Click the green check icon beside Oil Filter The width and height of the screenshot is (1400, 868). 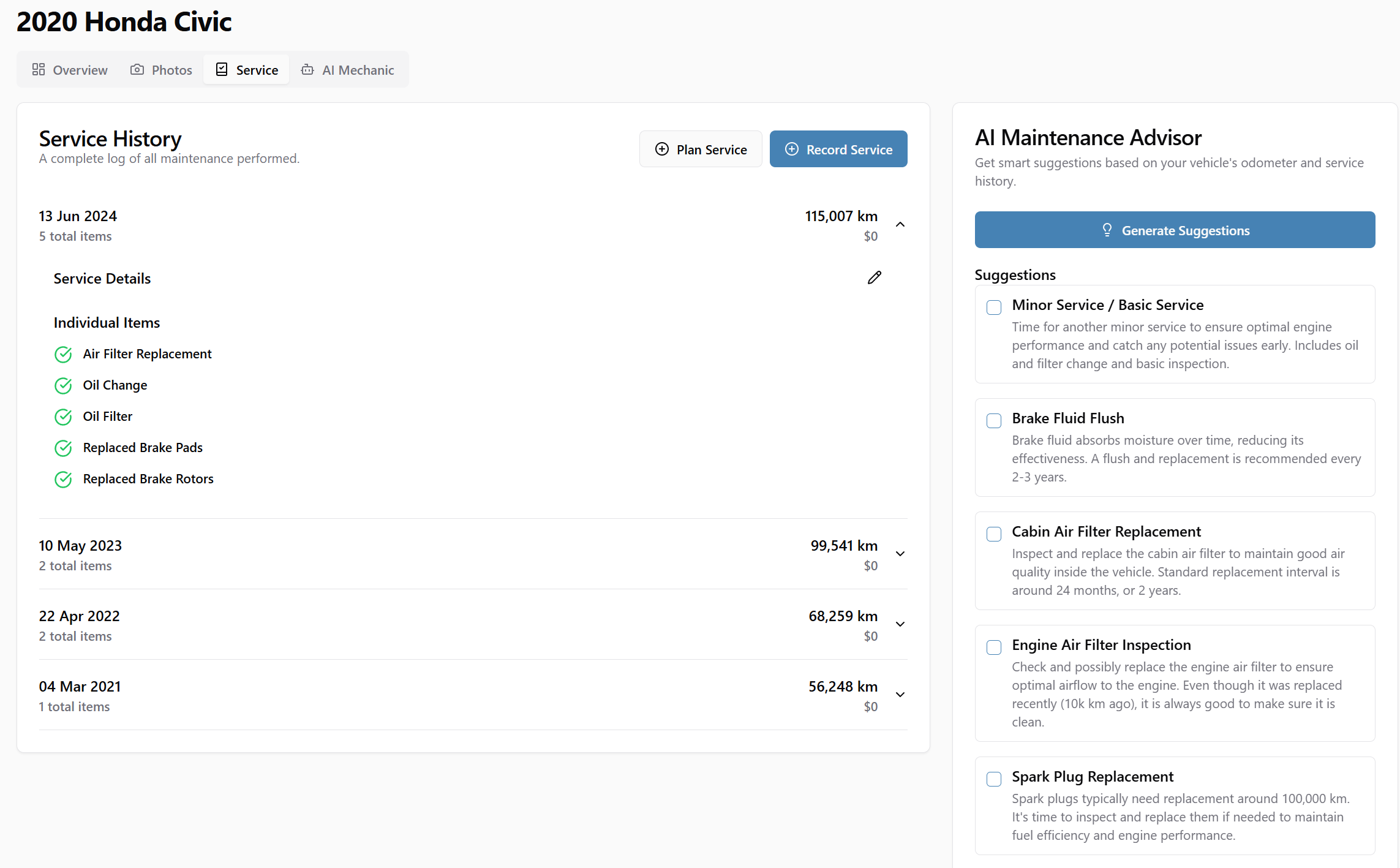click(x=63, y=417)
